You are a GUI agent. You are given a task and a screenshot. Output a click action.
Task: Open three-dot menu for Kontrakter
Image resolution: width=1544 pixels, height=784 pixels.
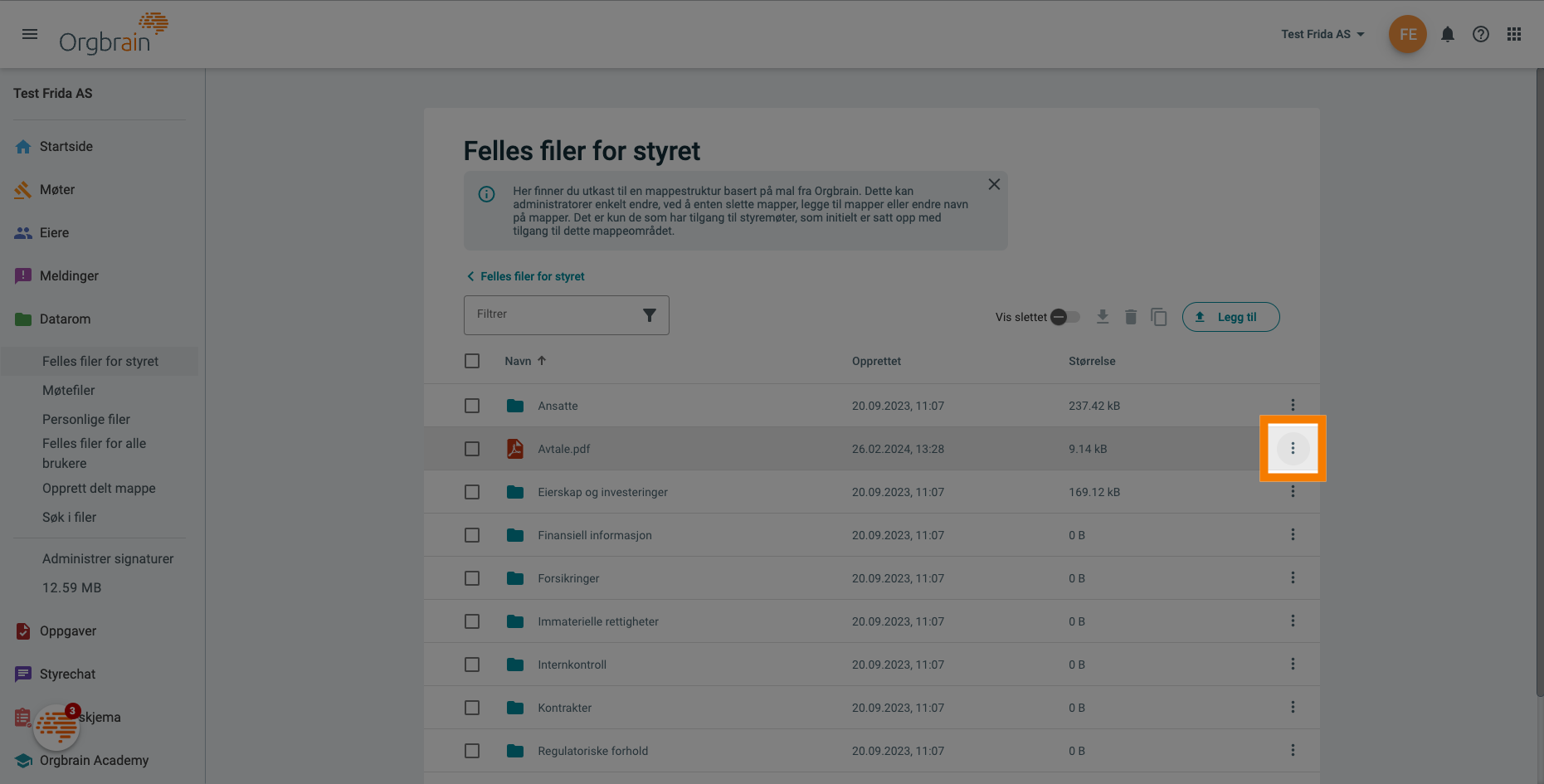1293,708
